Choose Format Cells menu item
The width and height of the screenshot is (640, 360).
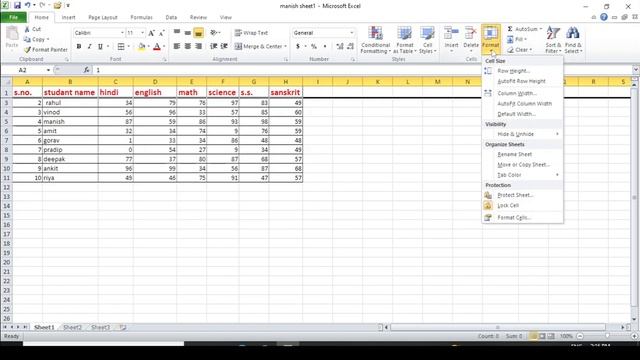pyautogui.click(x=522, y=218)
